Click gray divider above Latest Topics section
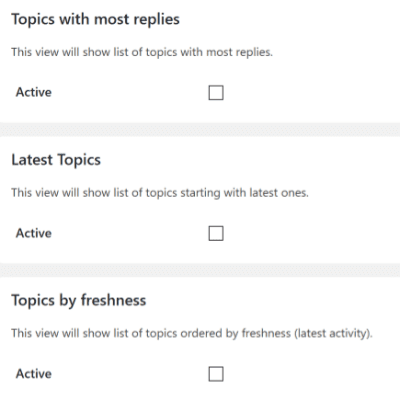Screen dimensions: 400x400 (x=200, y=129)
